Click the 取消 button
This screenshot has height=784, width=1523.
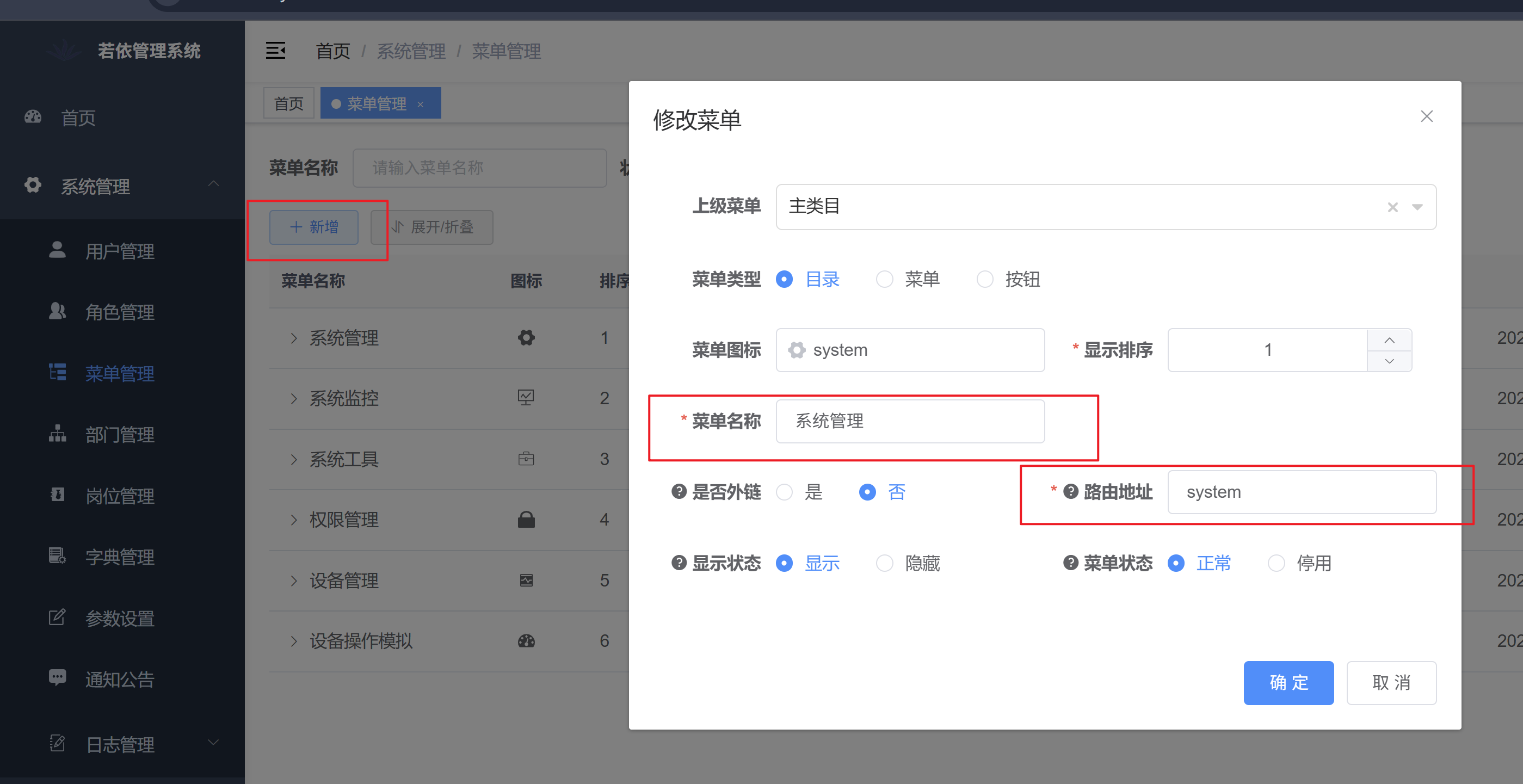coord(1391,682)
